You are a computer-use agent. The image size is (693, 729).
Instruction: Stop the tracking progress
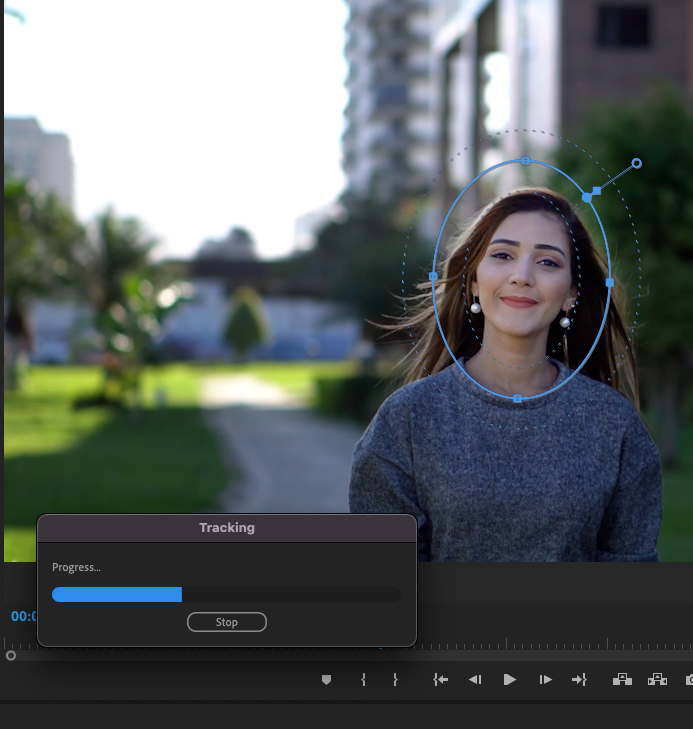coord(227,622)
